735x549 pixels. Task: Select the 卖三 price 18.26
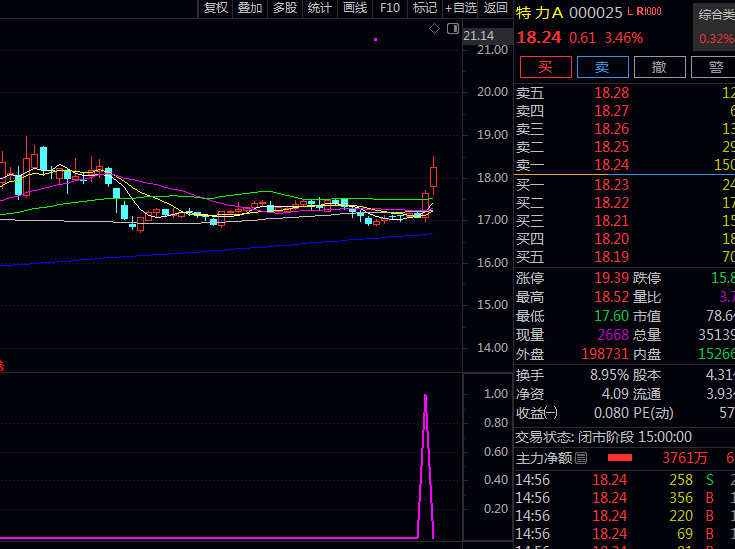click(612, 129)
